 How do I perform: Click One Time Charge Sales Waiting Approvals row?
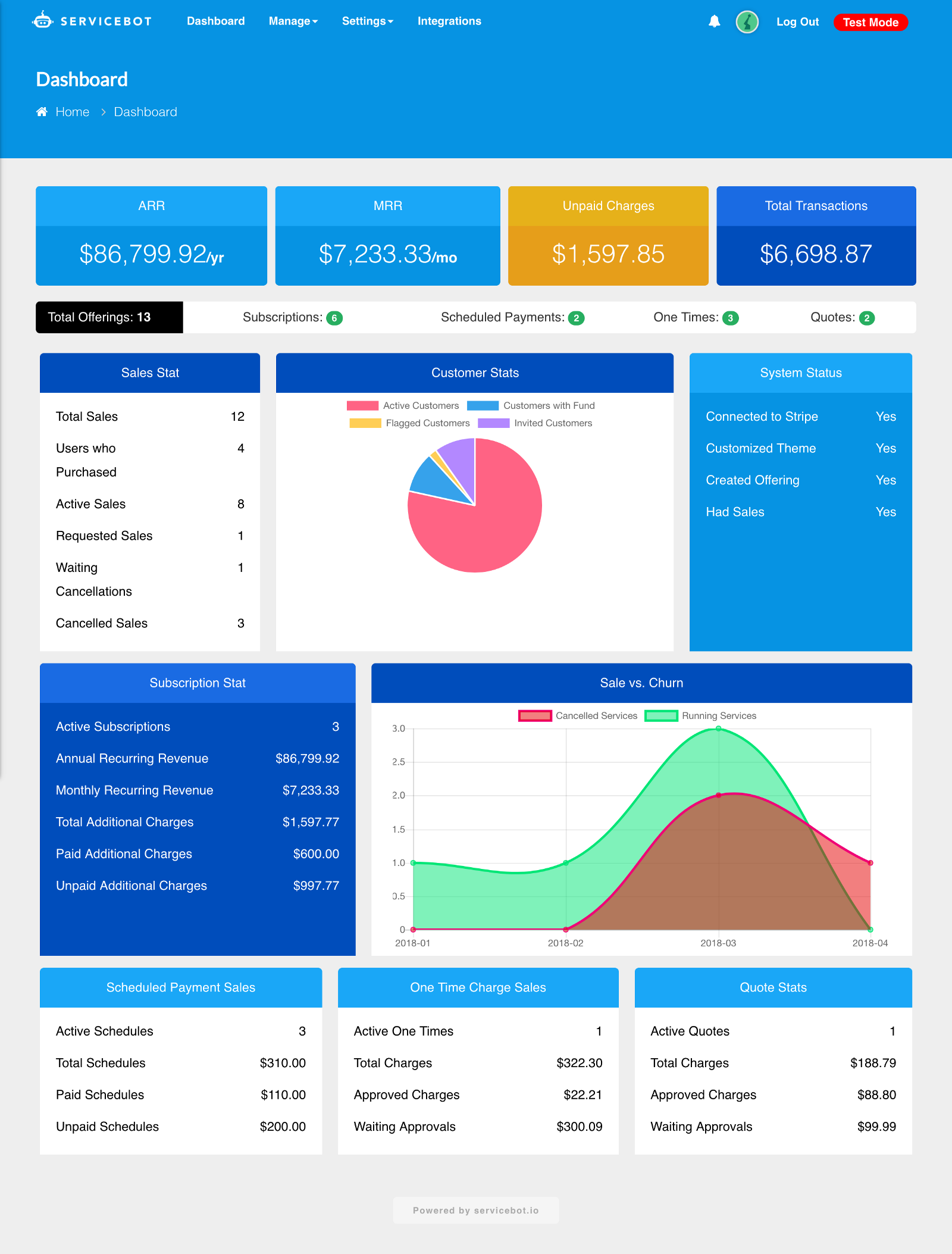[478, 1127]
